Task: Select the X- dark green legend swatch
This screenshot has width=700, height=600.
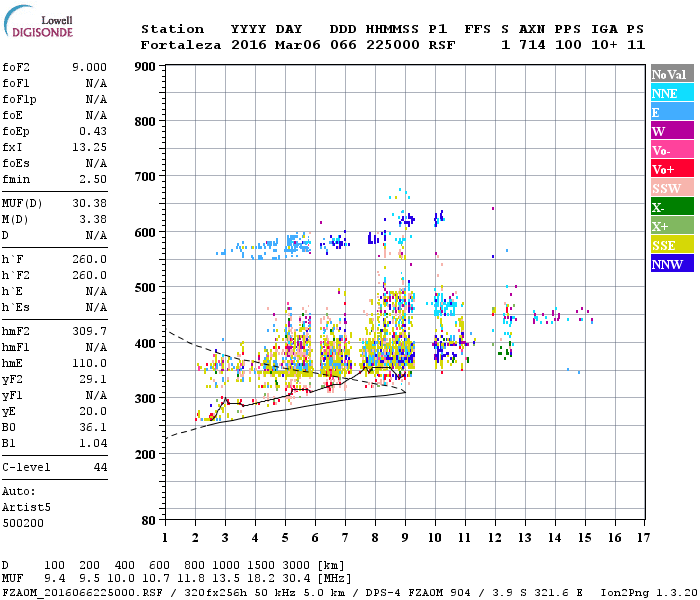Action: tap(672, 207)
